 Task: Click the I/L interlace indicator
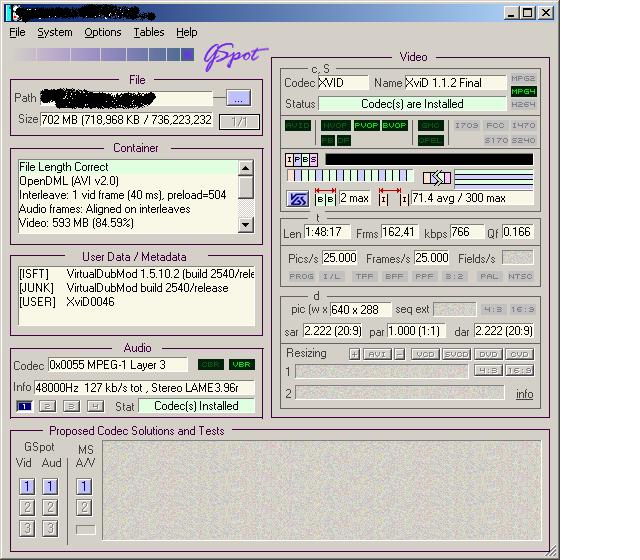331,276
